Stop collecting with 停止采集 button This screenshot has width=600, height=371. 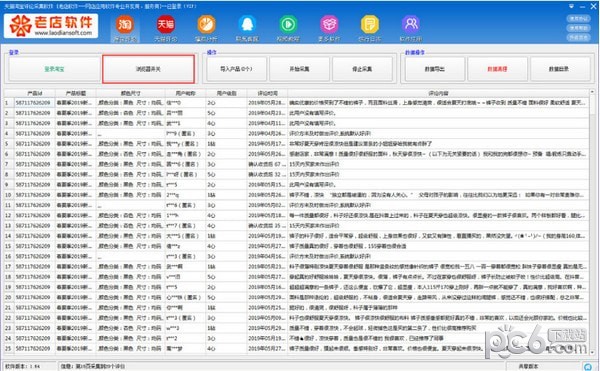pos(362,69)
